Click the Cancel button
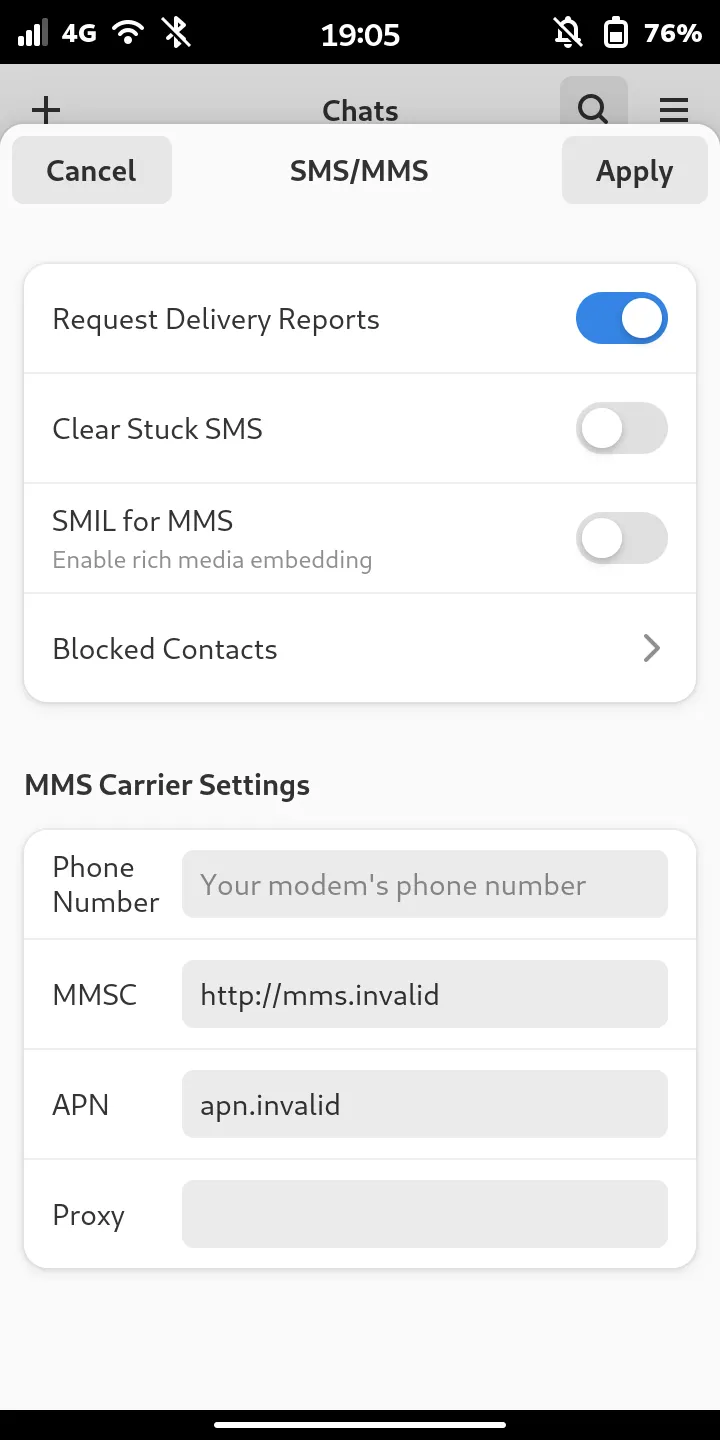The height and width of the screenshot is (1440, 720). coord(92,171)
